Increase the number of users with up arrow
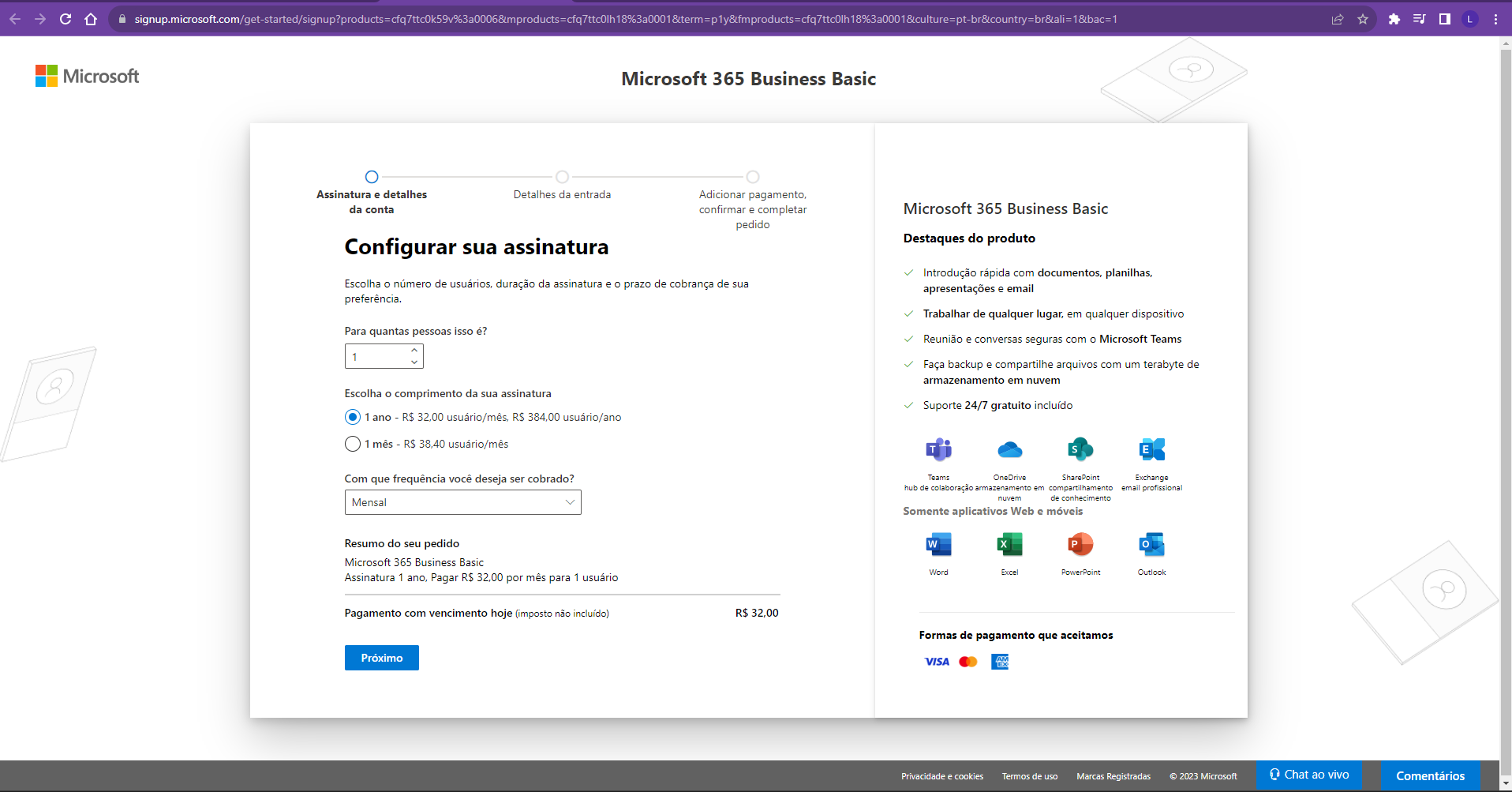Screen dimensions: 1512x792 414,350
